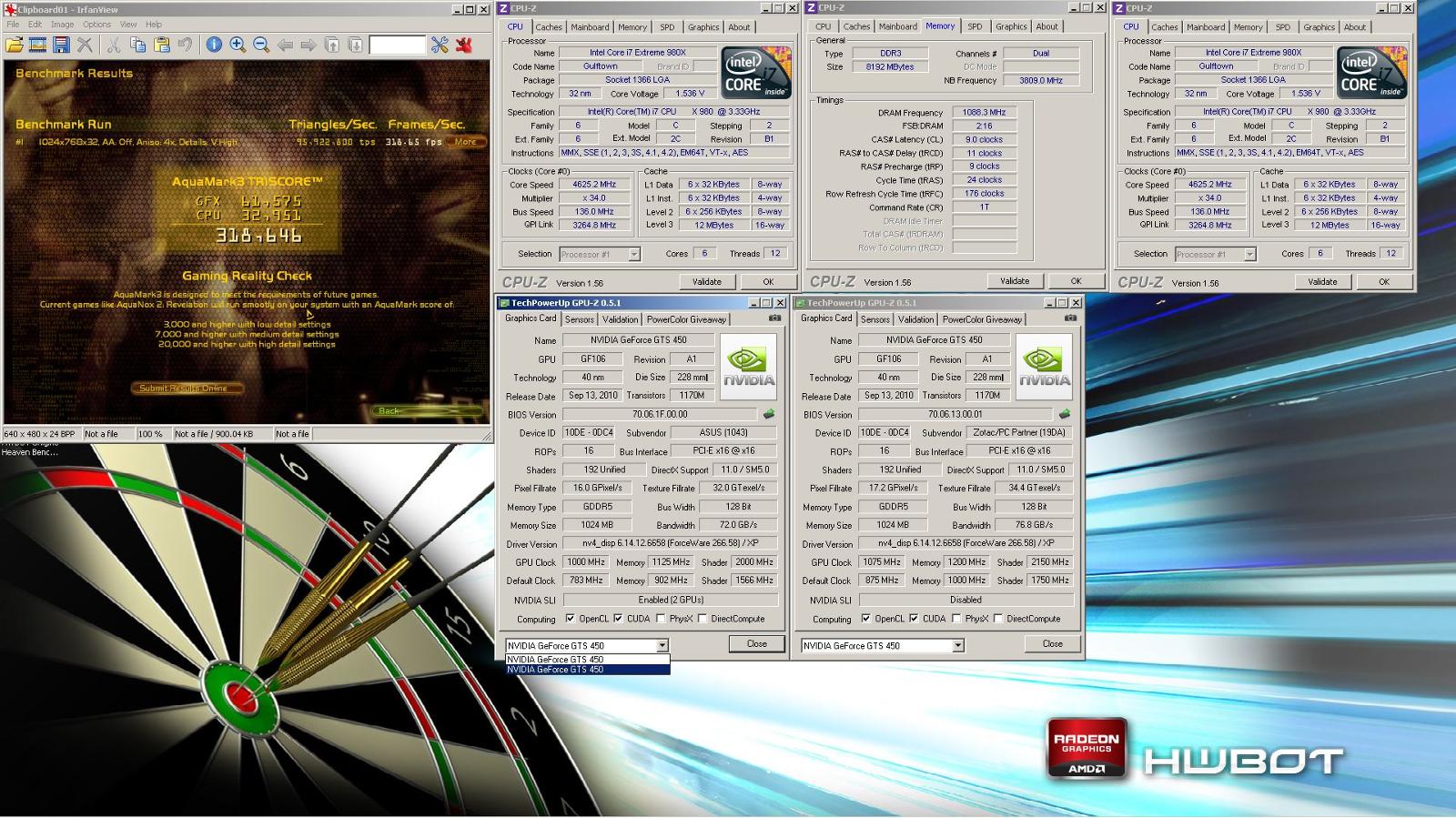Open Sensors tab in left GPU-Z

coord(579,319)
